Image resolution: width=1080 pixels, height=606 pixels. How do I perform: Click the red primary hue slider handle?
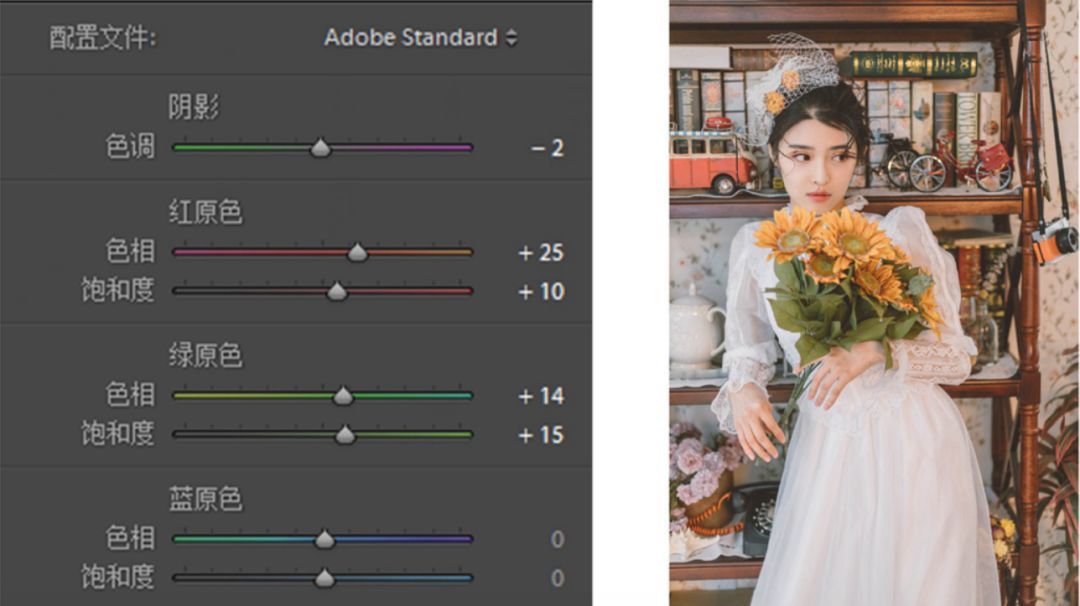tap(357, 253)
